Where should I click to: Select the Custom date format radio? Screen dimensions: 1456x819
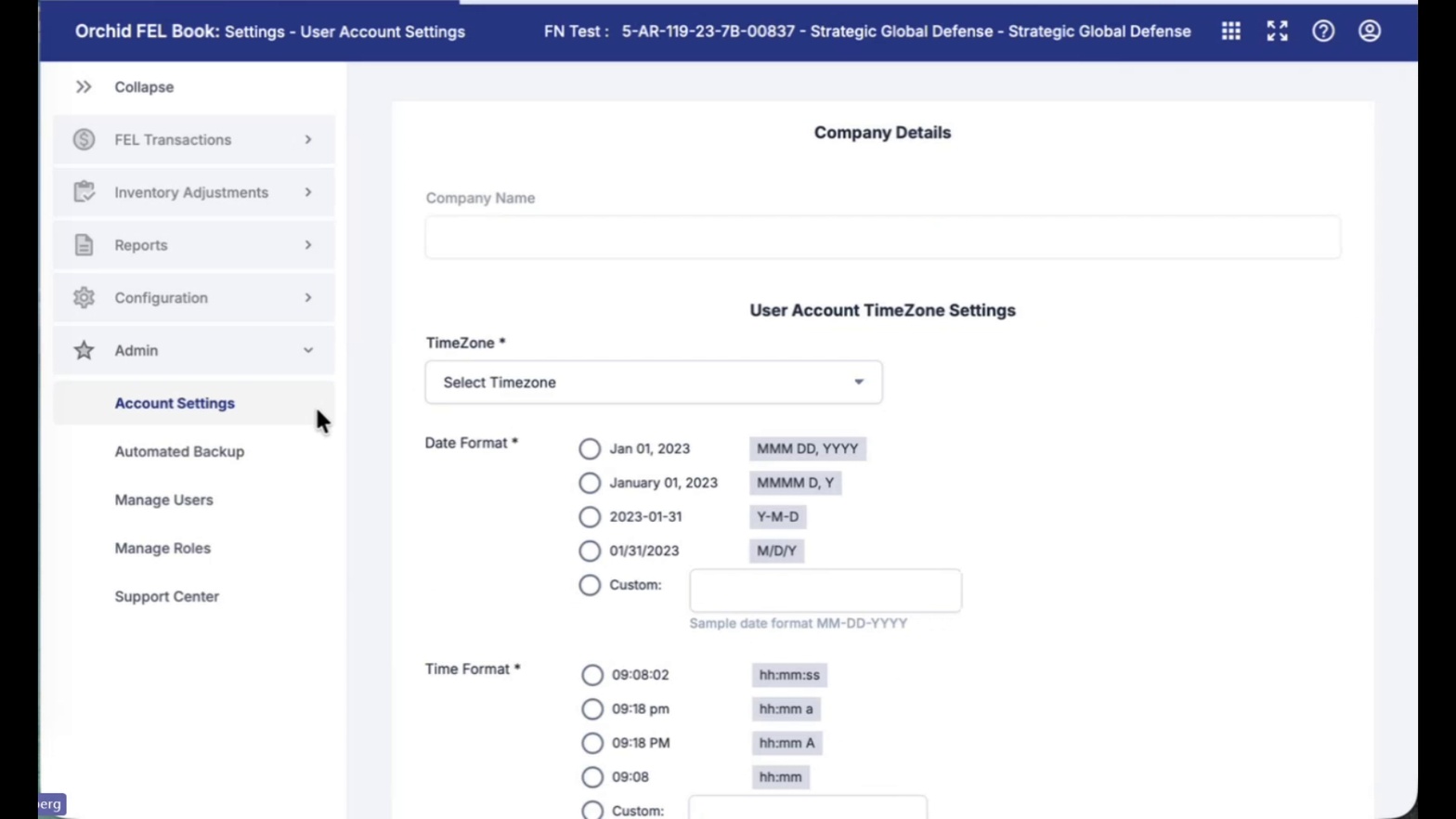coord(590,585)
